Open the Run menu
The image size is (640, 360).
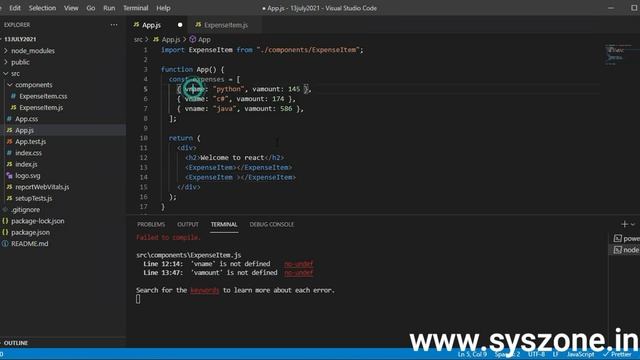(109, 8)
